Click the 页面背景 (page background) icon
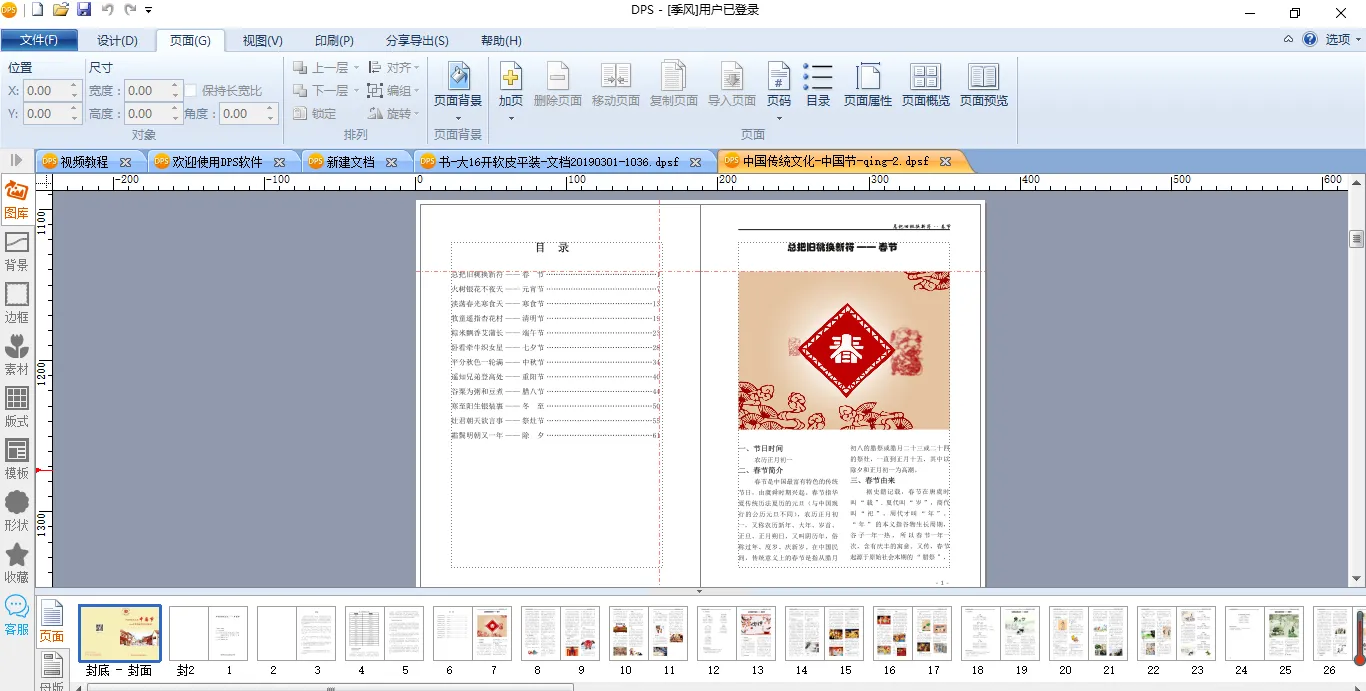Viewport: 1366px width, 691px height. 458,77
